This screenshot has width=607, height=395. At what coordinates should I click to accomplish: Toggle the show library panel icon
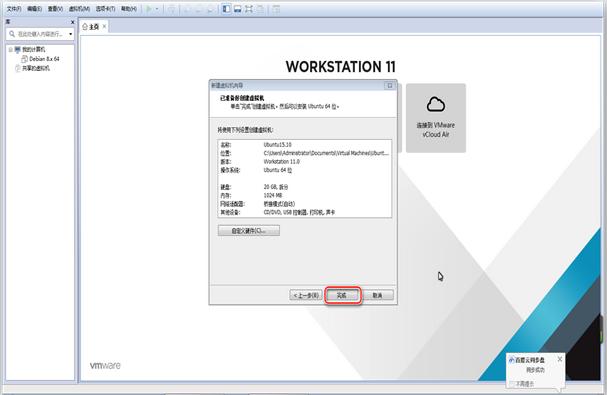(226, 9)
